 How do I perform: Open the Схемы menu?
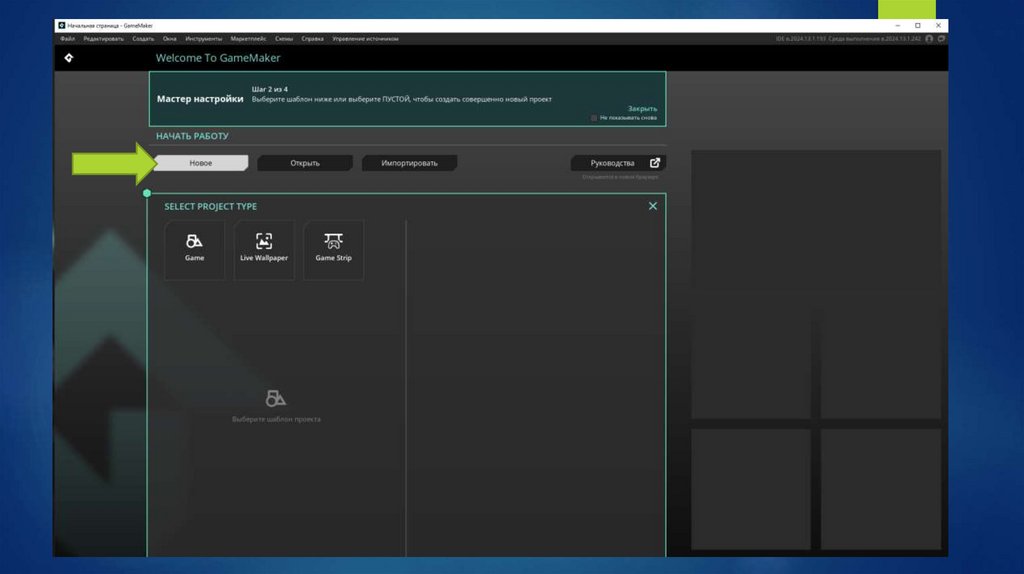point(284,39)
